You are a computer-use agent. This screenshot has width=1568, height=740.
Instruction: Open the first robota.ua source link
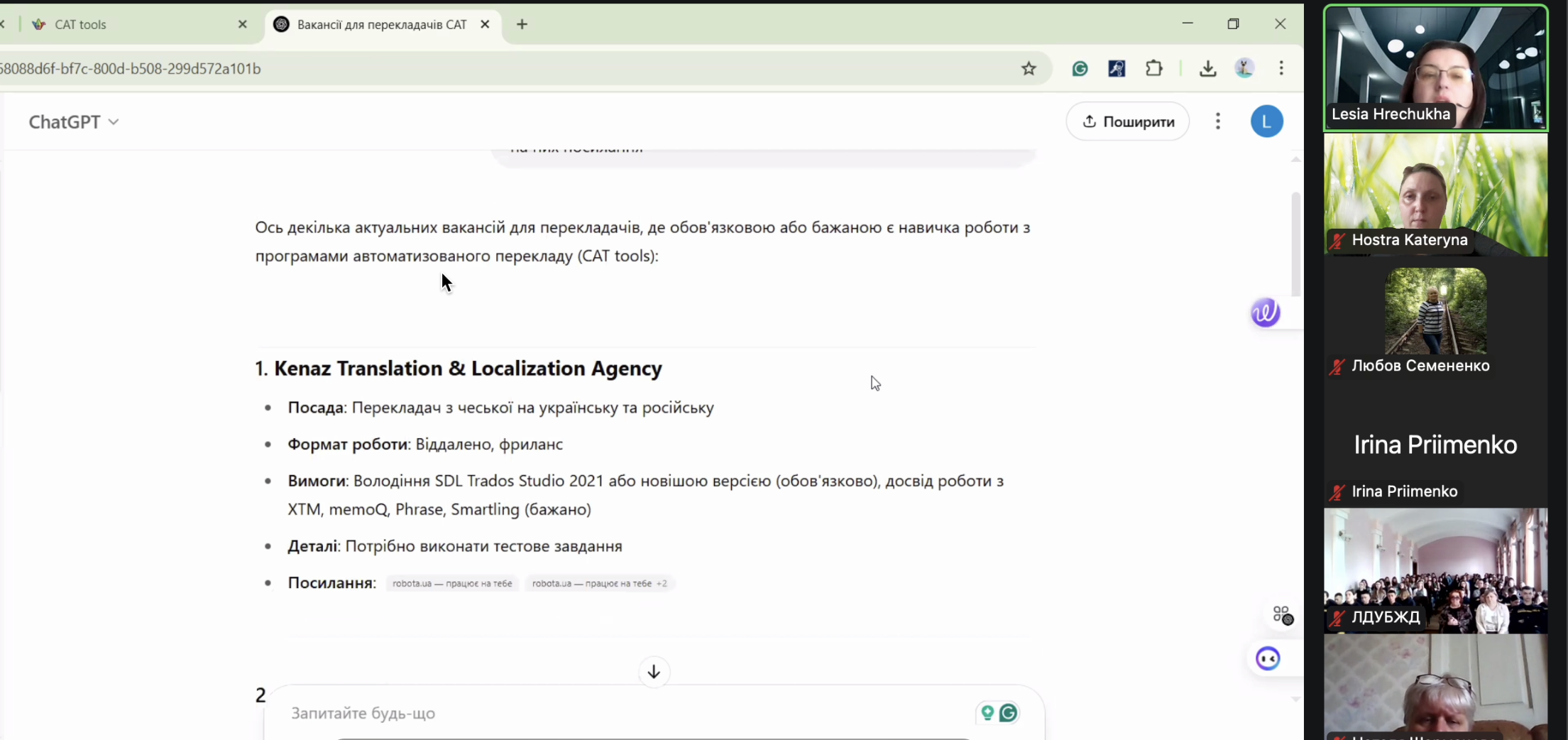click(x=452, y=583)
